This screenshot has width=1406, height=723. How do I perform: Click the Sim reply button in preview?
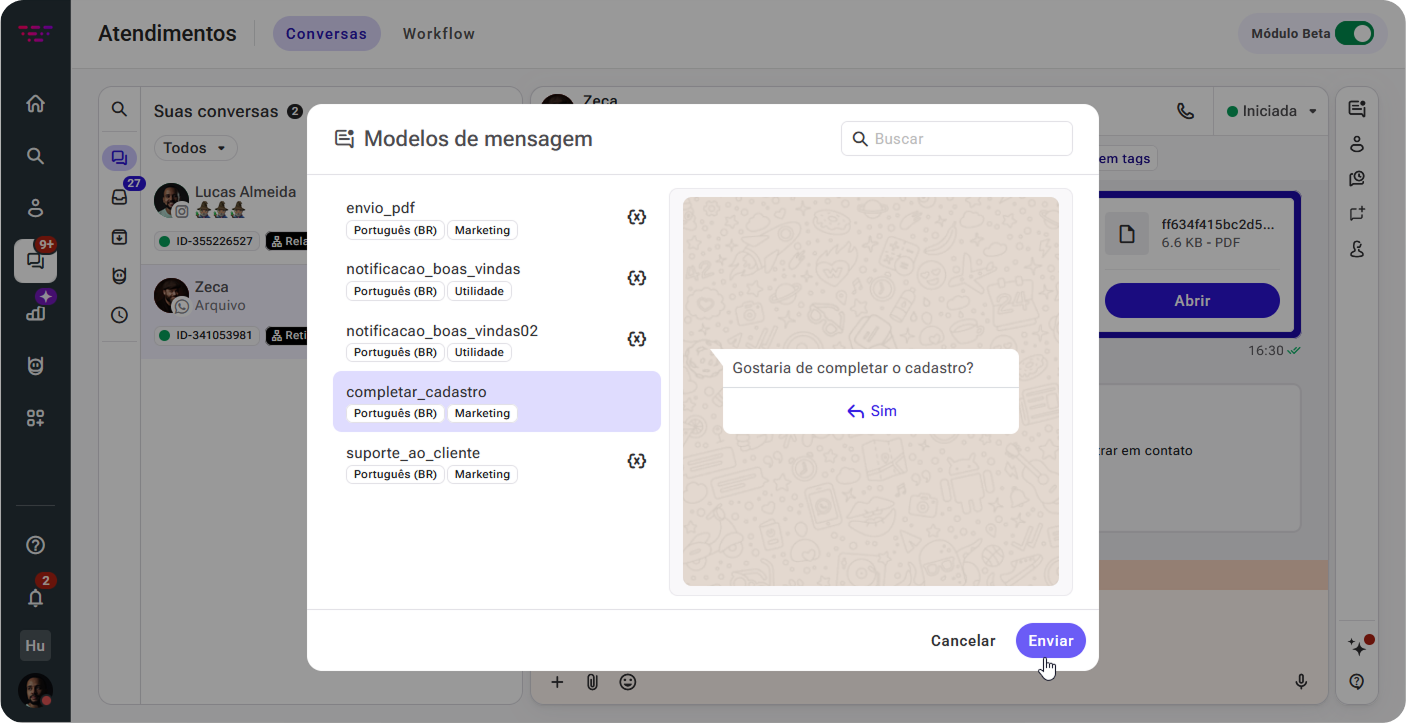point(871,411)
